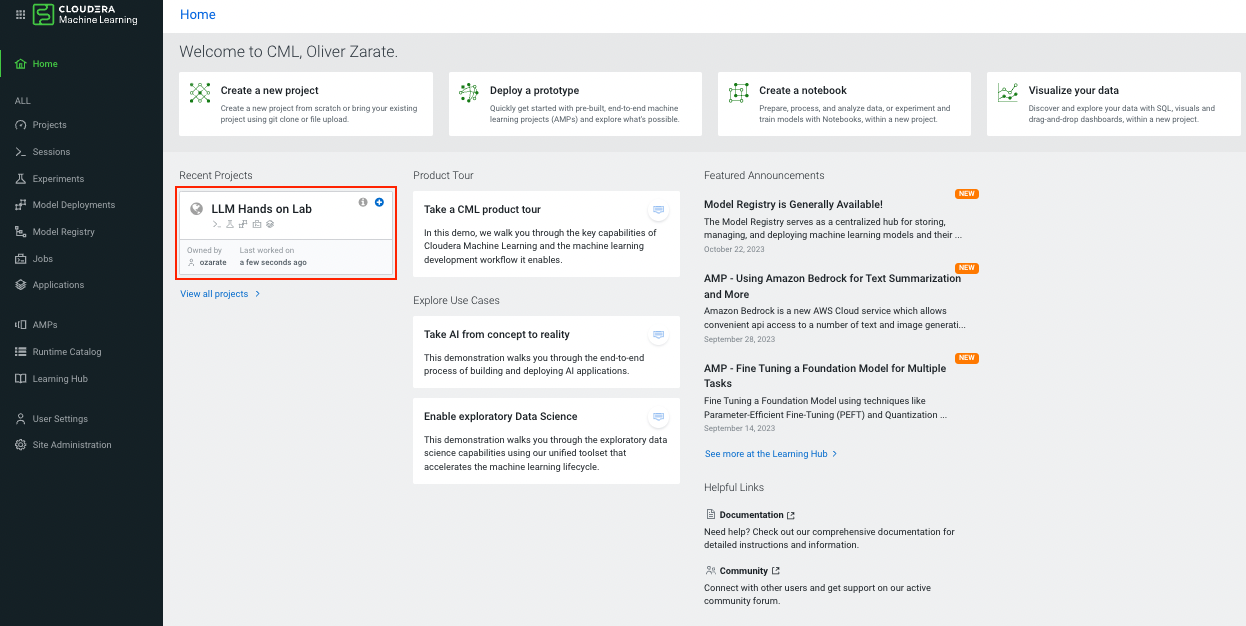Click the ozarate owner name
Image resolution: width=1246 pixels, height=626 pixels.
pos(213,262)
